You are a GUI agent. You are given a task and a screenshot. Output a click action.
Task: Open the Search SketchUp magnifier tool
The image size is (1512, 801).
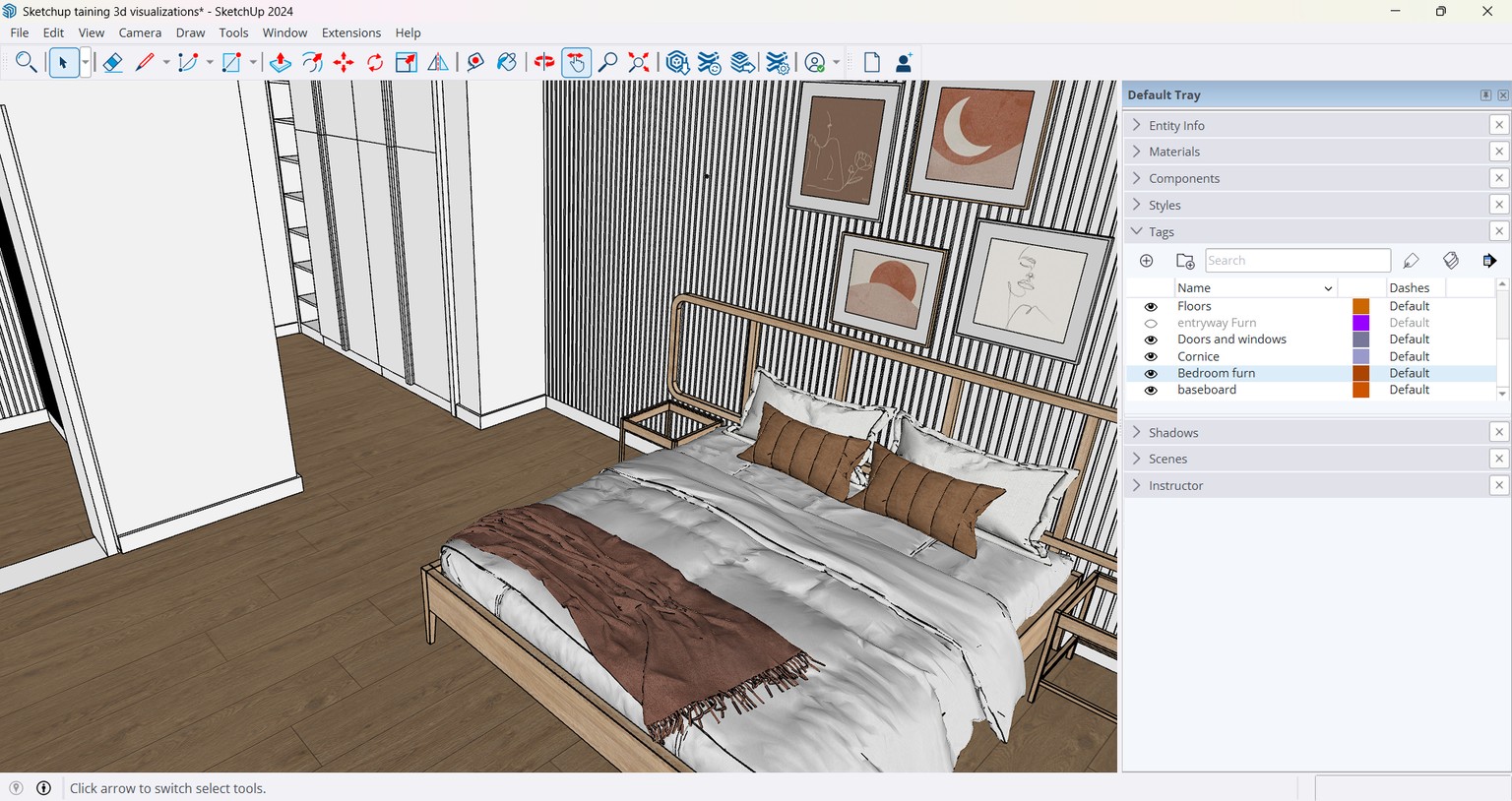point(27,63)
